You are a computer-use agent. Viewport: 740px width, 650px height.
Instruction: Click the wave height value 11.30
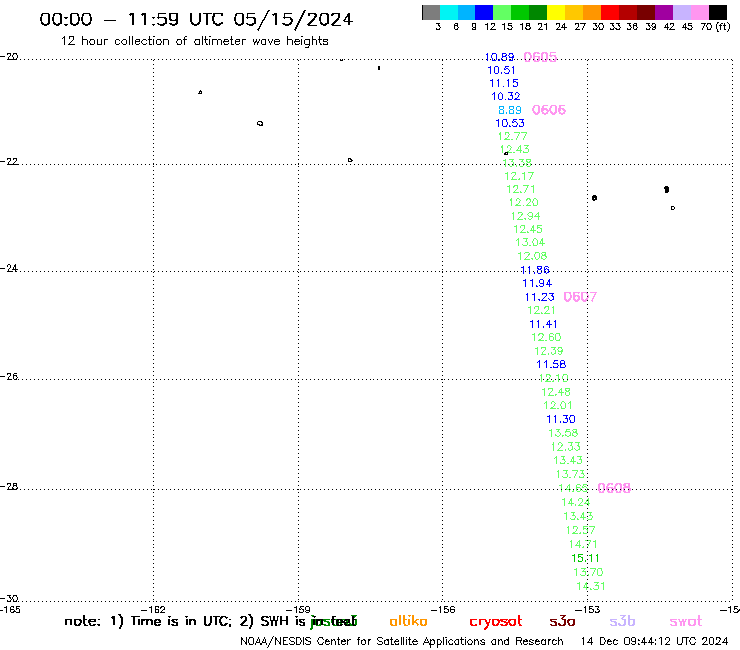coord(561,419)
